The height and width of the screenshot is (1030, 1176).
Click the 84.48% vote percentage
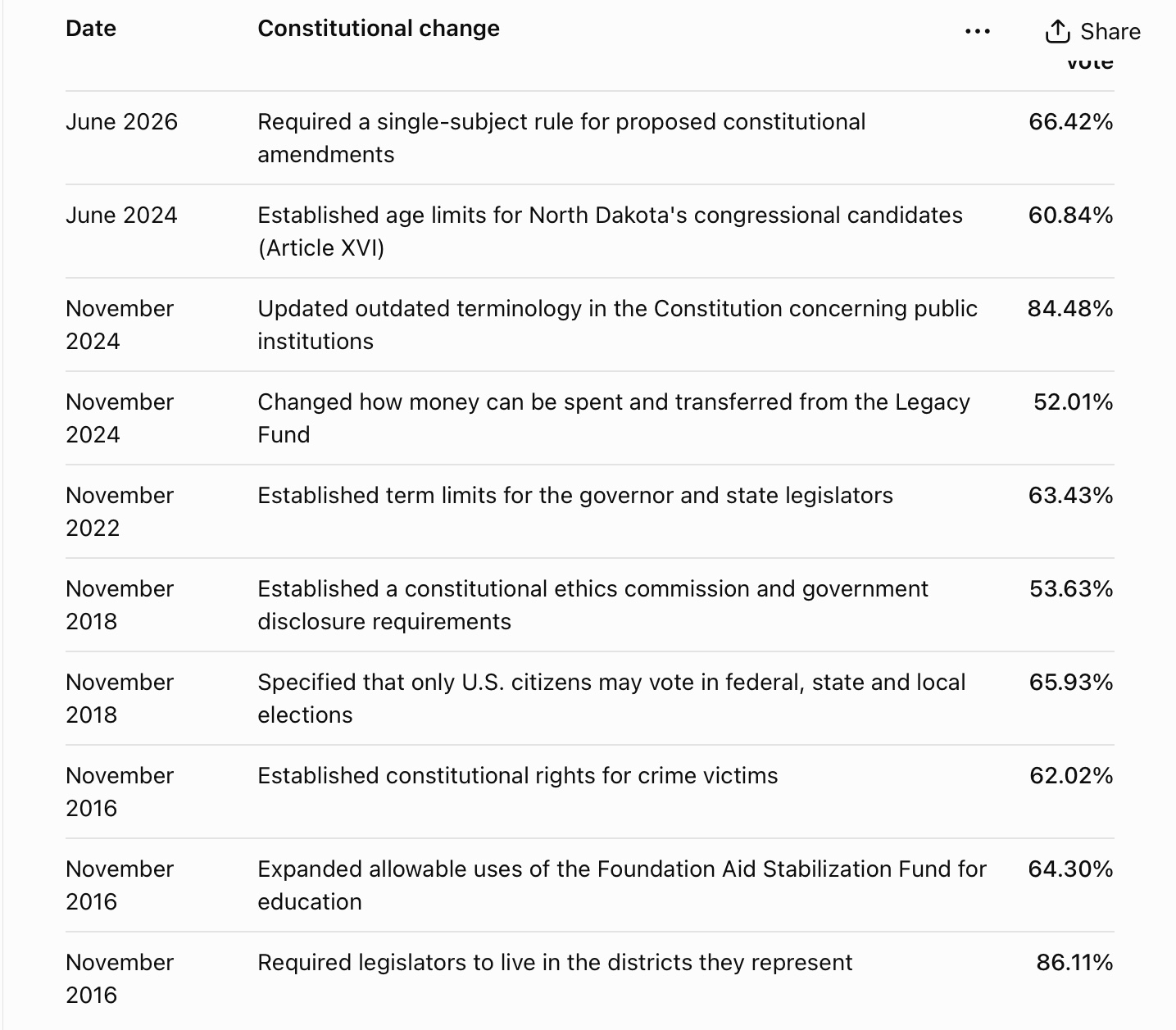coord(1070,309)
